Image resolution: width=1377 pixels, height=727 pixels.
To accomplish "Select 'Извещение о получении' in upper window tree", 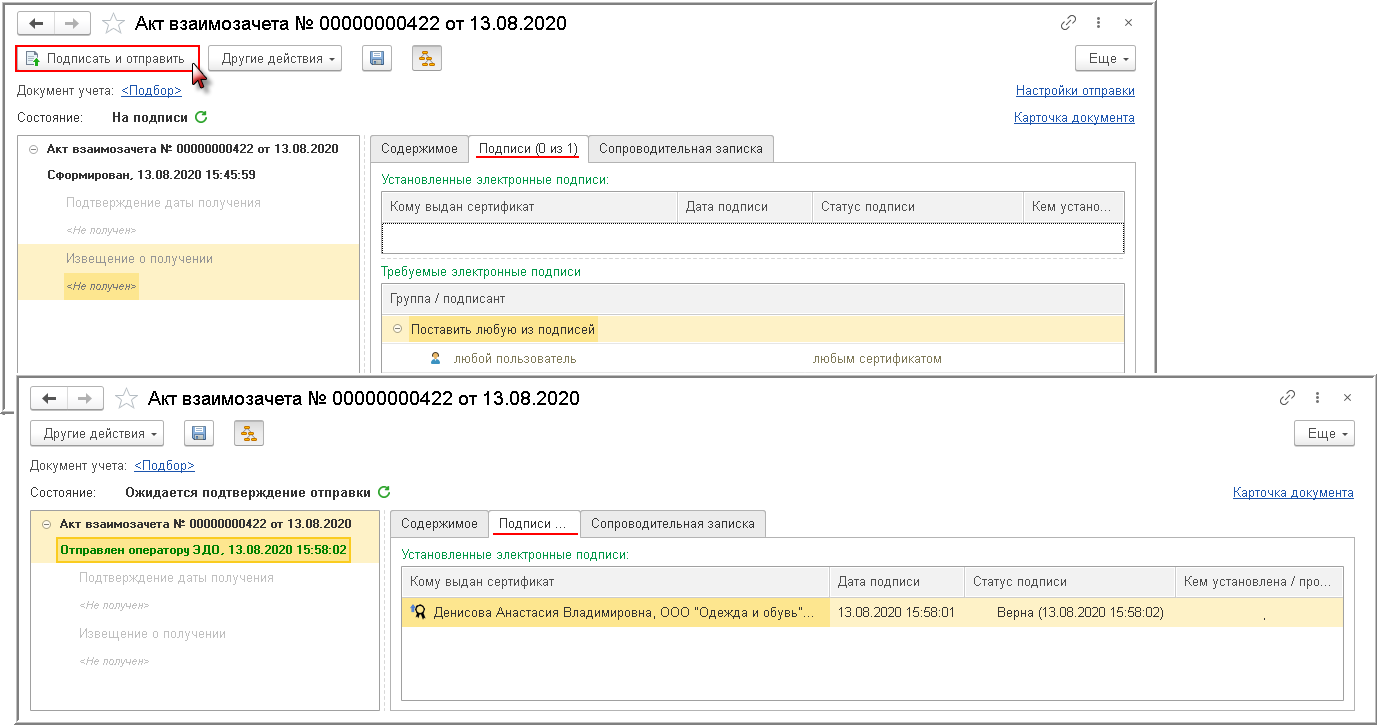I will pyautogui.click(x=139, y=258).
